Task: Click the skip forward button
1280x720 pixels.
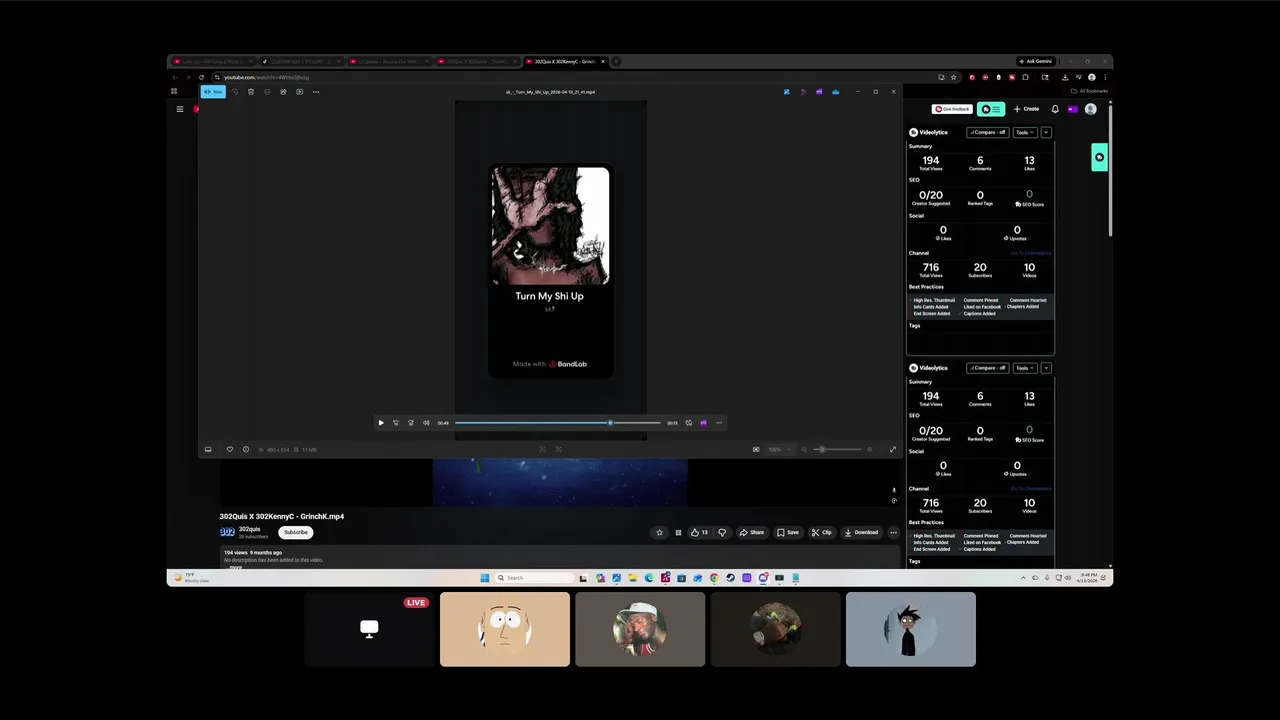Action: (x=410, y=423)
